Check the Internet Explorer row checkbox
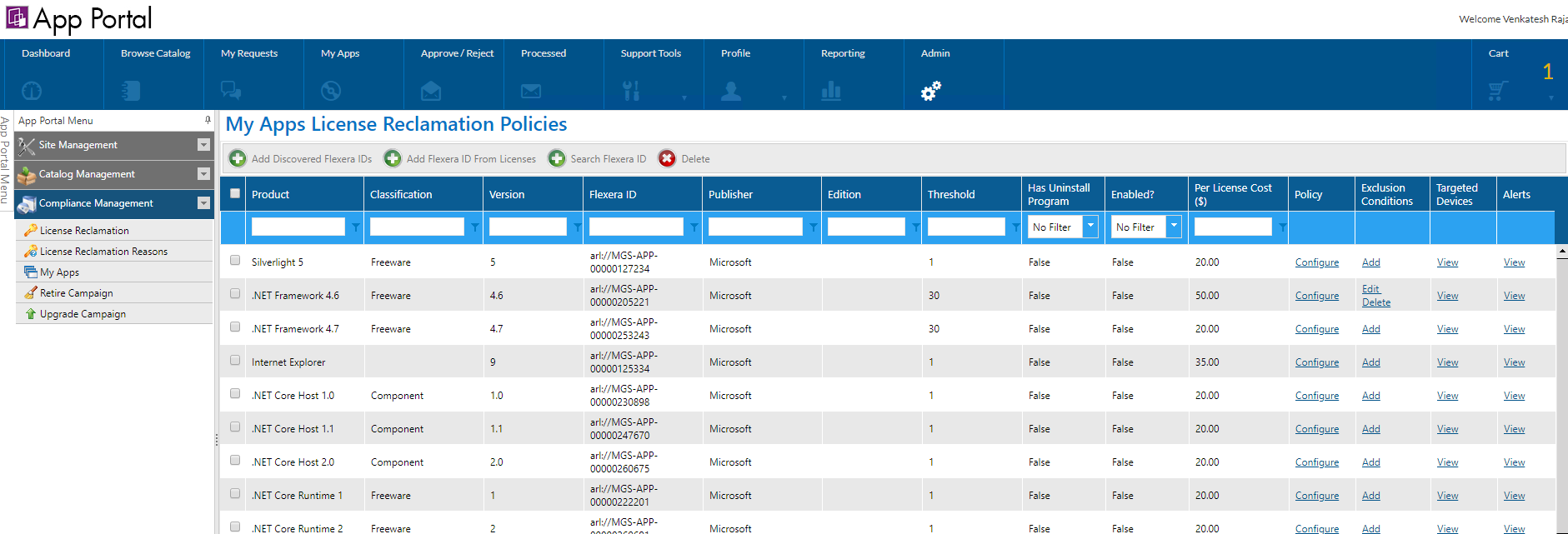The image size is (1568, 534). click(235, 360)
